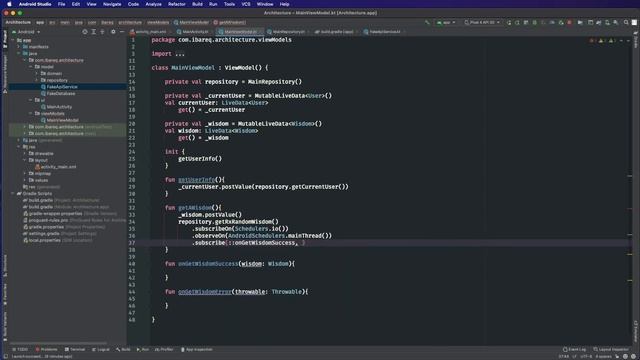Viewport: 640px width, 360px height.
Task: Click the UTF-8 encoding in status bar
Action: [x=586, y=356]
